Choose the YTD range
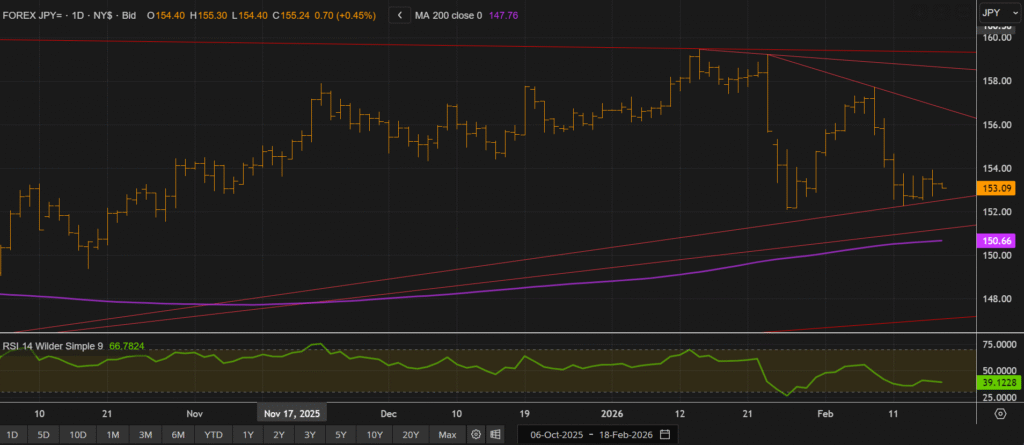This screenshot has width=1024, height=445. [x=213, y=435]
